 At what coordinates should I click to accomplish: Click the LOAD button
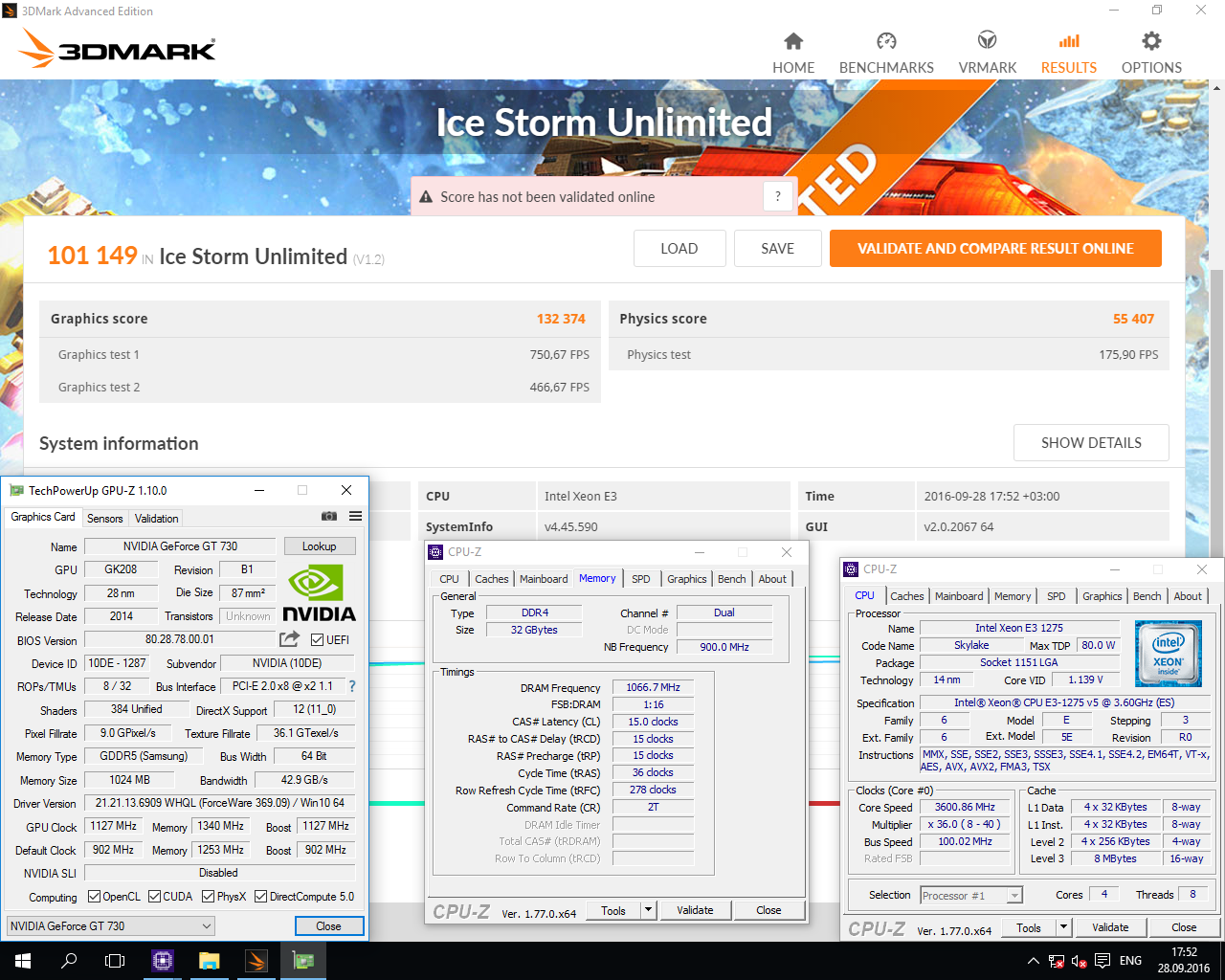pyautogui.click(x=679, y=249)
